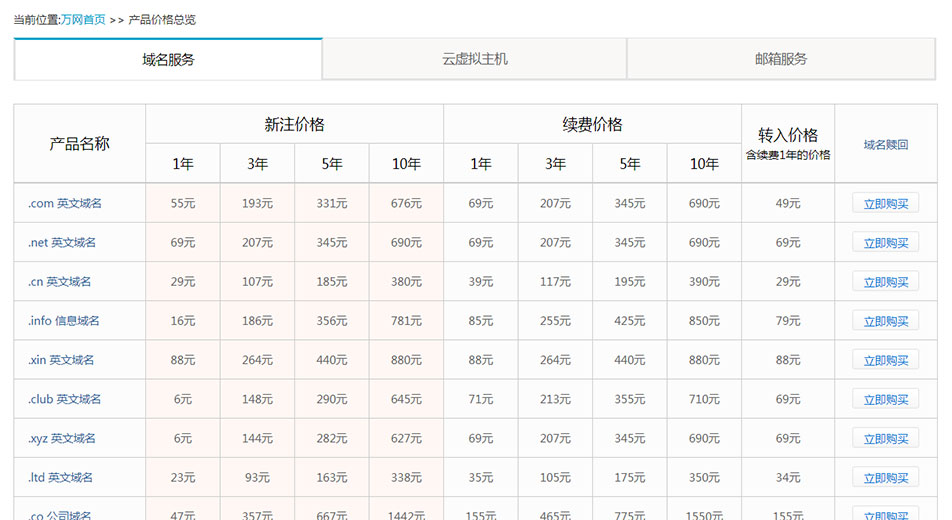Click the .xin 英文域名 name link
The height and width of the screenshot is (520, 952).
(61, 360)
